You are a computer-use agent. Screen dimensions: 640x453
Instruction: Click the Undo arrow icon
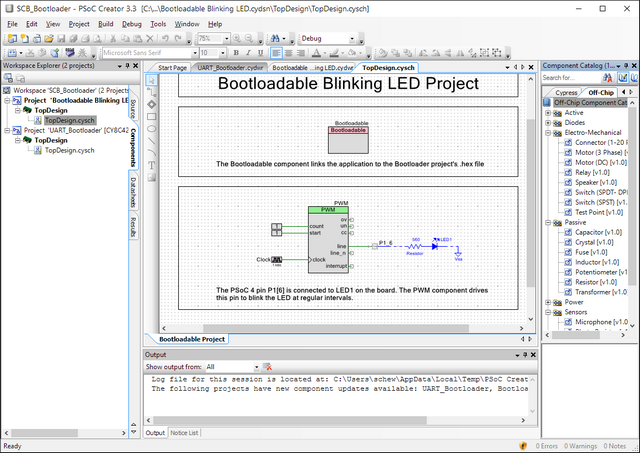165,39
